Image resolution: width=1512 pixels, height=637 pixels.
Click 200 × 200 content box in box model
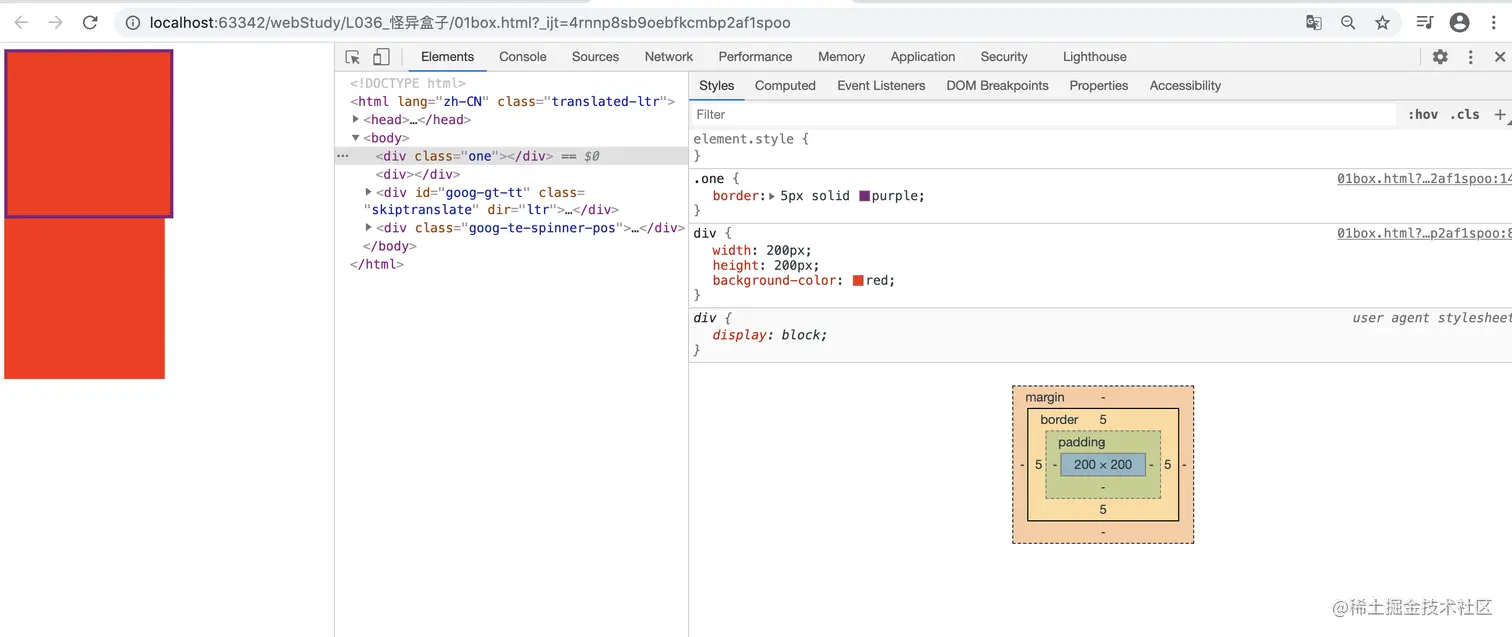(1103, 464)
